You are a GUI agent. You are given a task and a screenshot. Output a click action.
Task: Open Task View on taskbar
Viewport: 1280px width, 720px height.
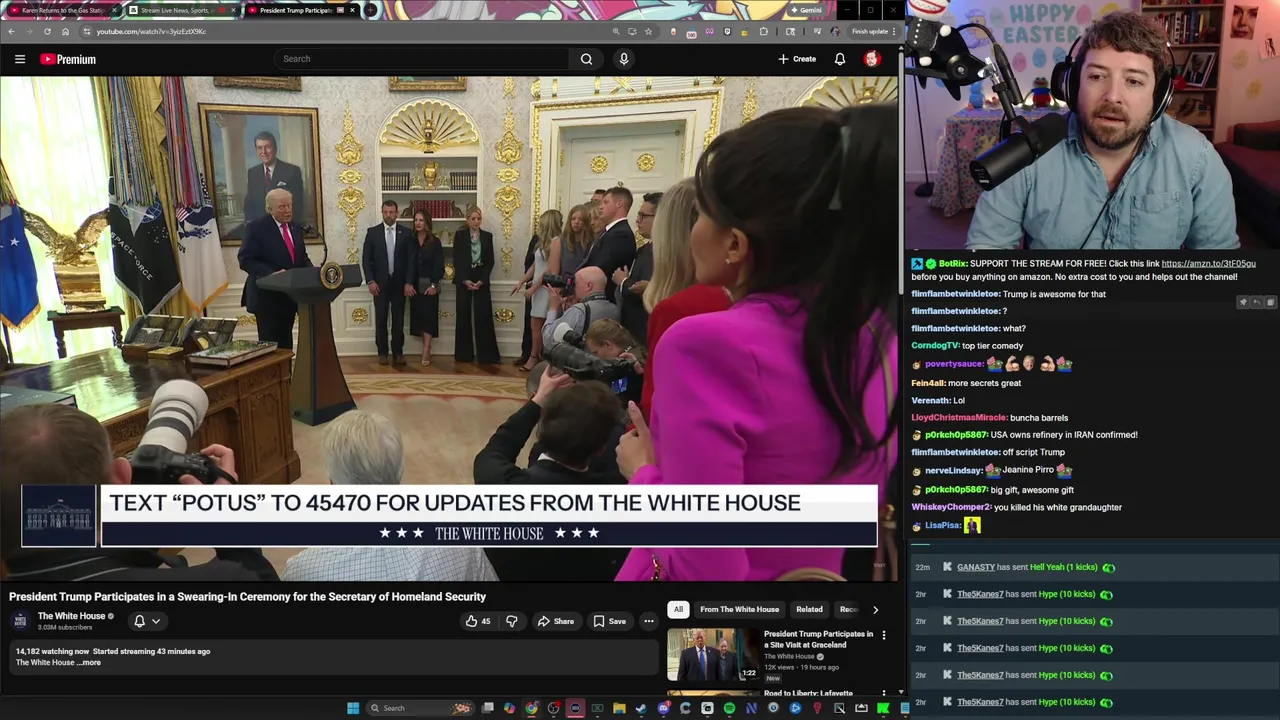488,708
